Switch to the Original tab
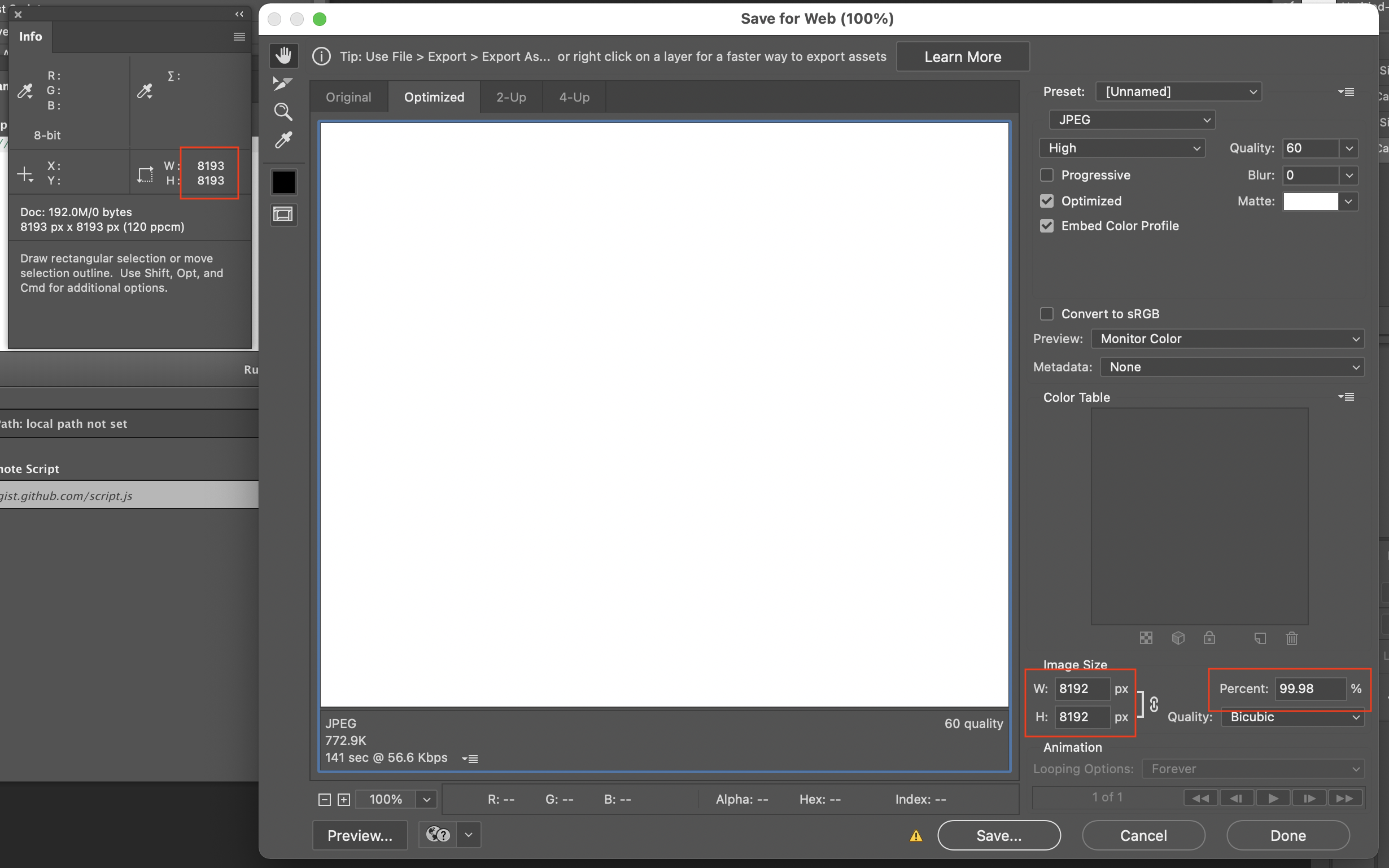 (x=348, y=97)
